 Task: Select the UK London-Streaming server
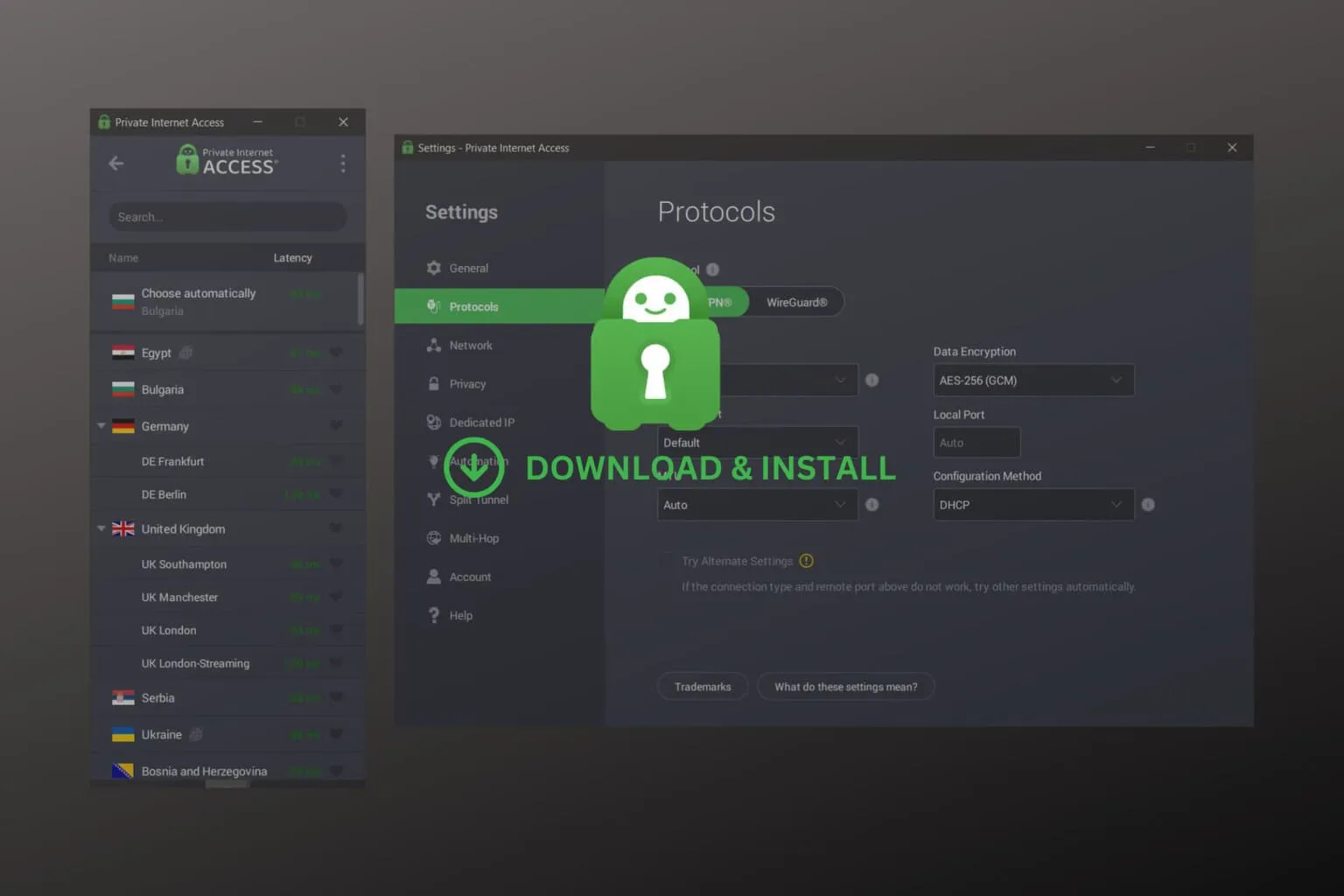(227, 663)
